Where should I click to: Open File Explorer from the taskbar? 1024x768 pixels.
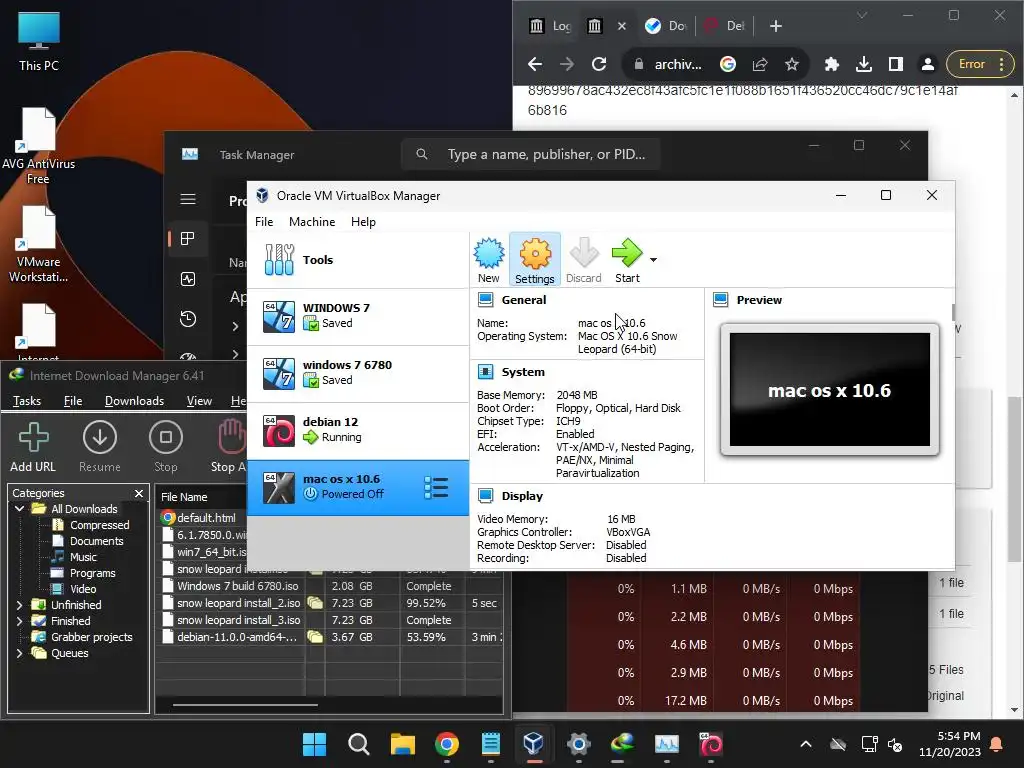tap(403, 744)
